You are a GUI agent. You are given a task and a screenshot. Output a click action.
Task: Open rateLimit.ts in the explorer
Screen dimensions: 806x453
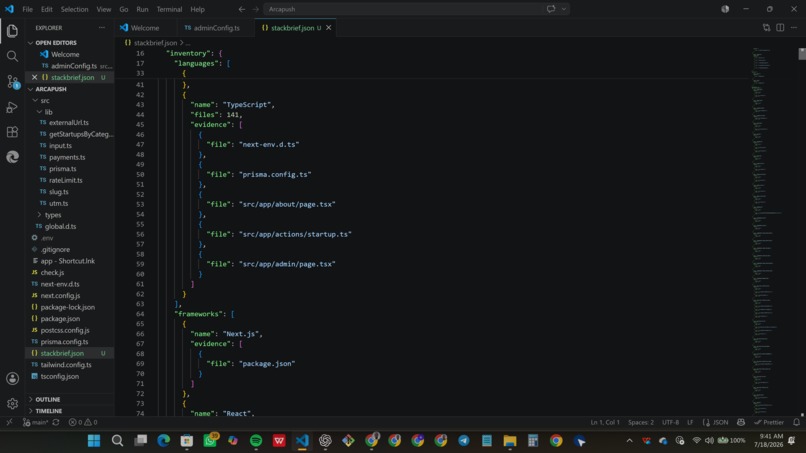pos(65,180)
